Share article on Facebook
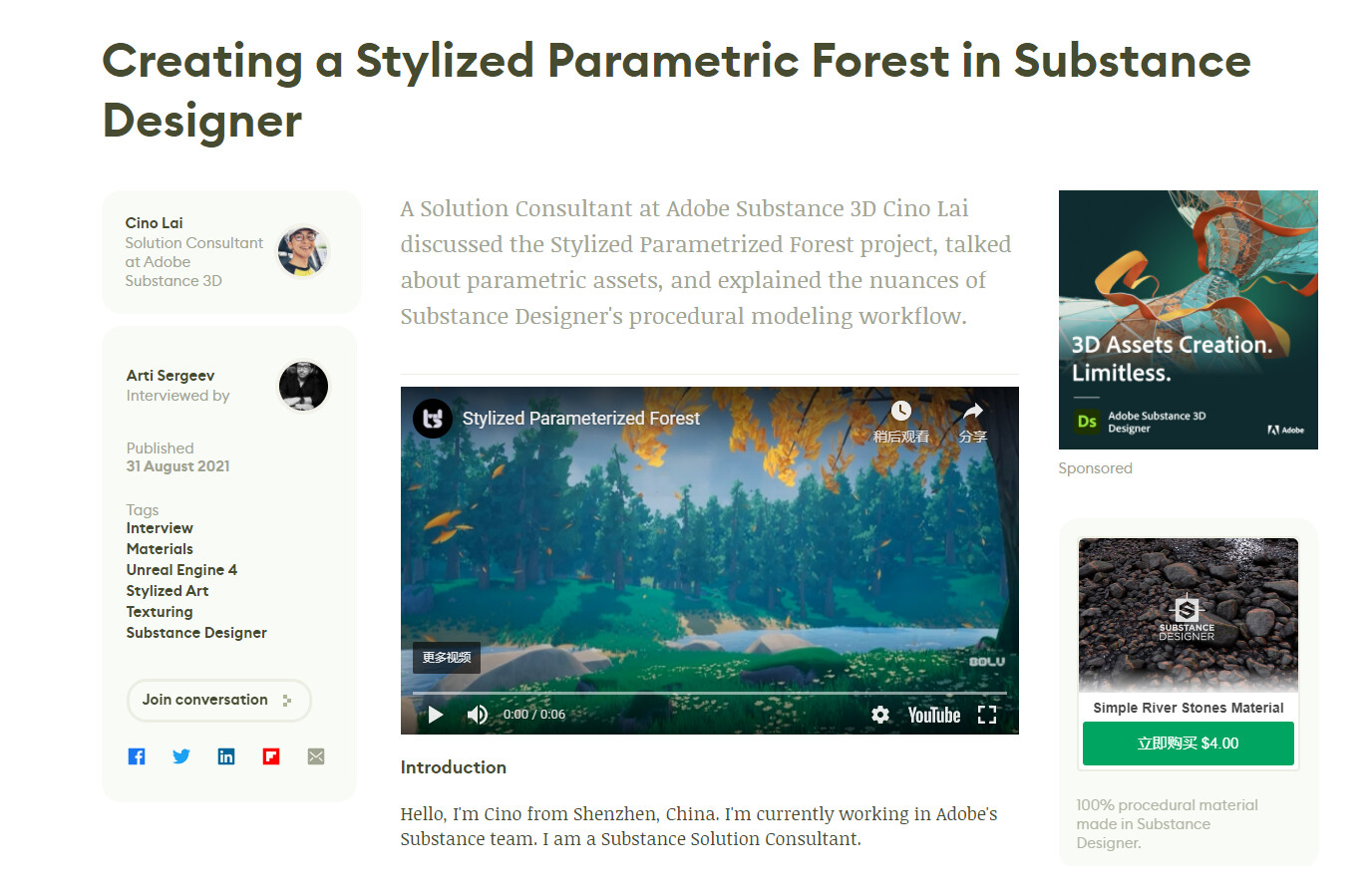Screen dimensions: 1372x893 [x=137, y=756]
